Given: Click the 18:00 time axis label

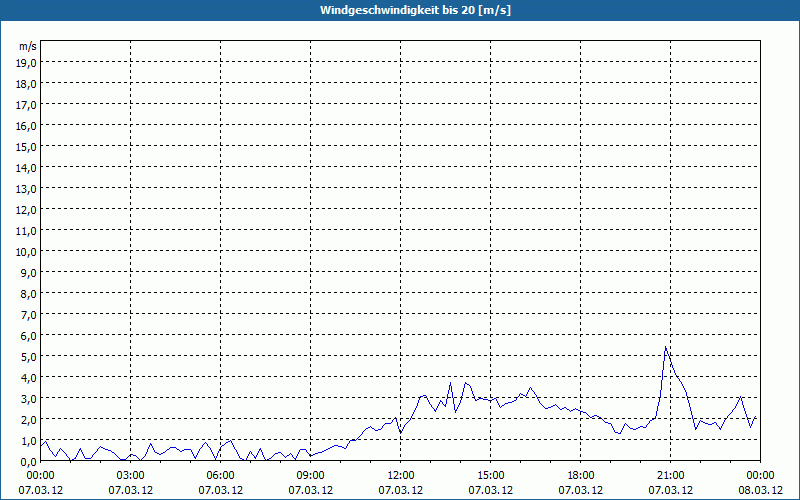Looking at the screenshot, I should [x=581, y=476].
